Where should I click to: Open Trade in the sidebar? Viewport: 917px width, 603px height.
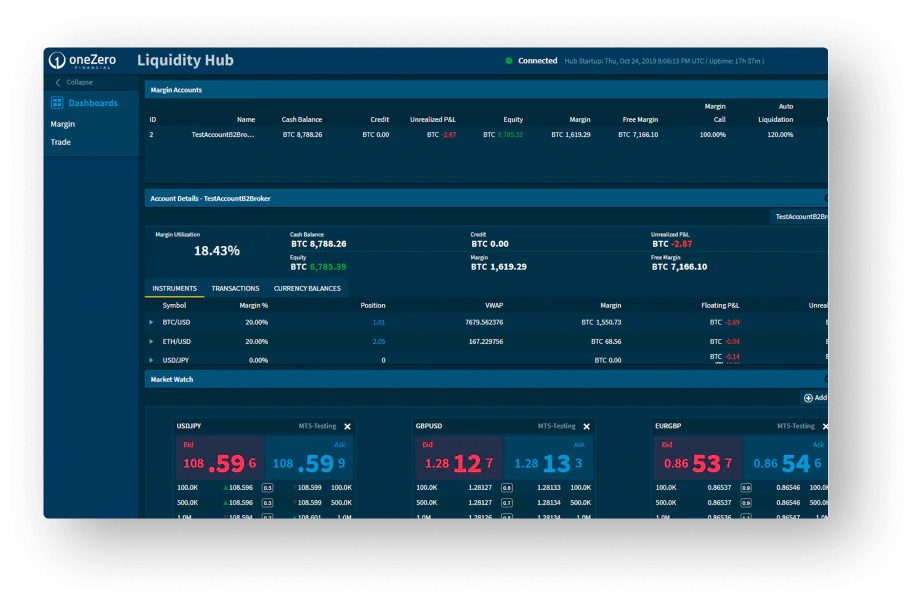coord(60,142)
